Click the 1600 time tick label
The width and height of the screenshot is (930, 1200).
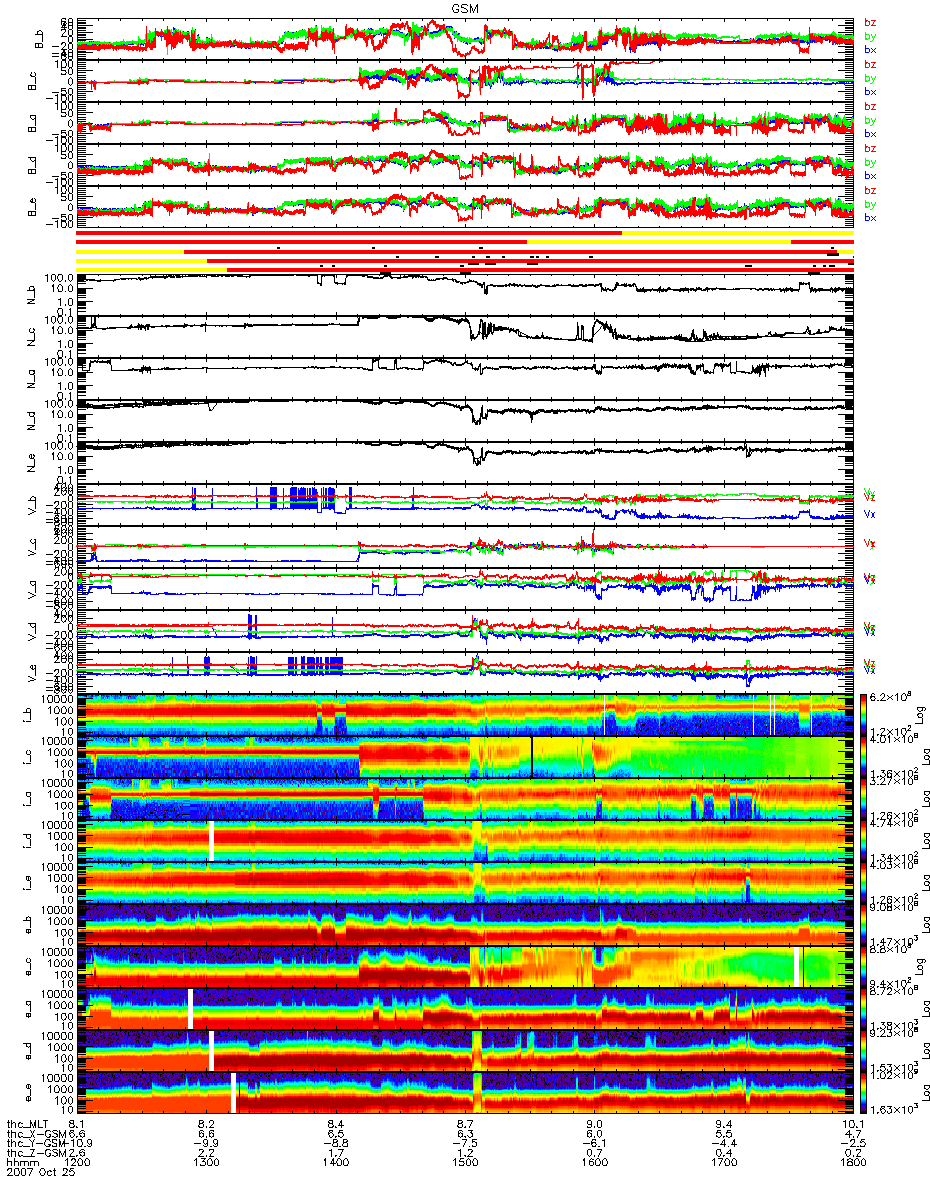pos(594,1162)
